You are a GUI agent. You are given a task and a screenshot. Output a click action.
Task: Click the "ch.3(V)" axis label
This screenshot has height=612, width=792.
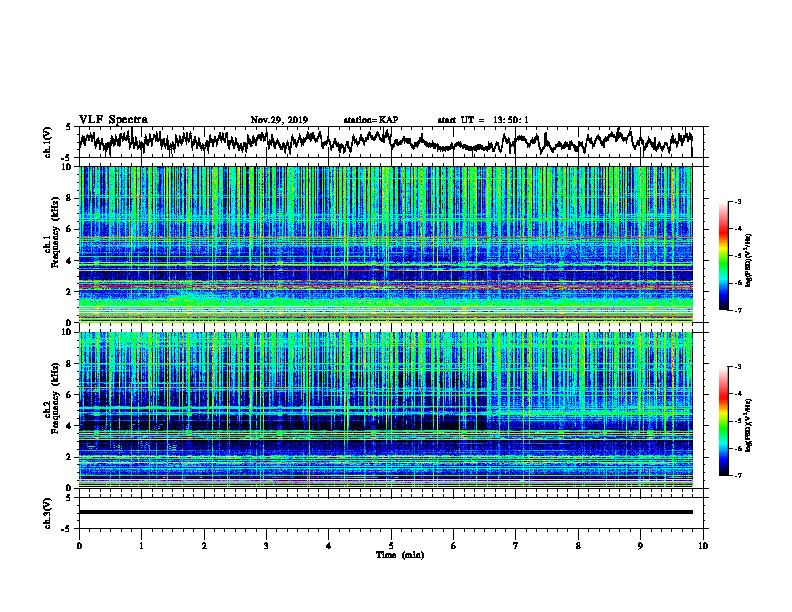pos(48,513)
